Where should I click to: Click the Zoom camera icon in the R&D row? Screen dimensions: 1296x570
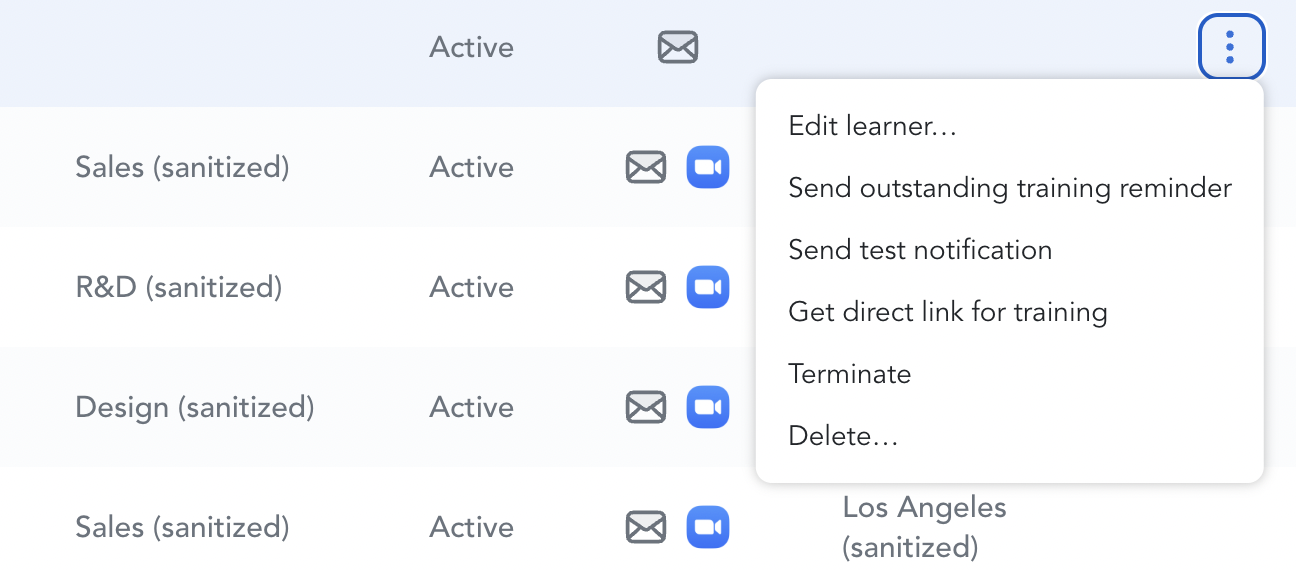coord(708,287)
